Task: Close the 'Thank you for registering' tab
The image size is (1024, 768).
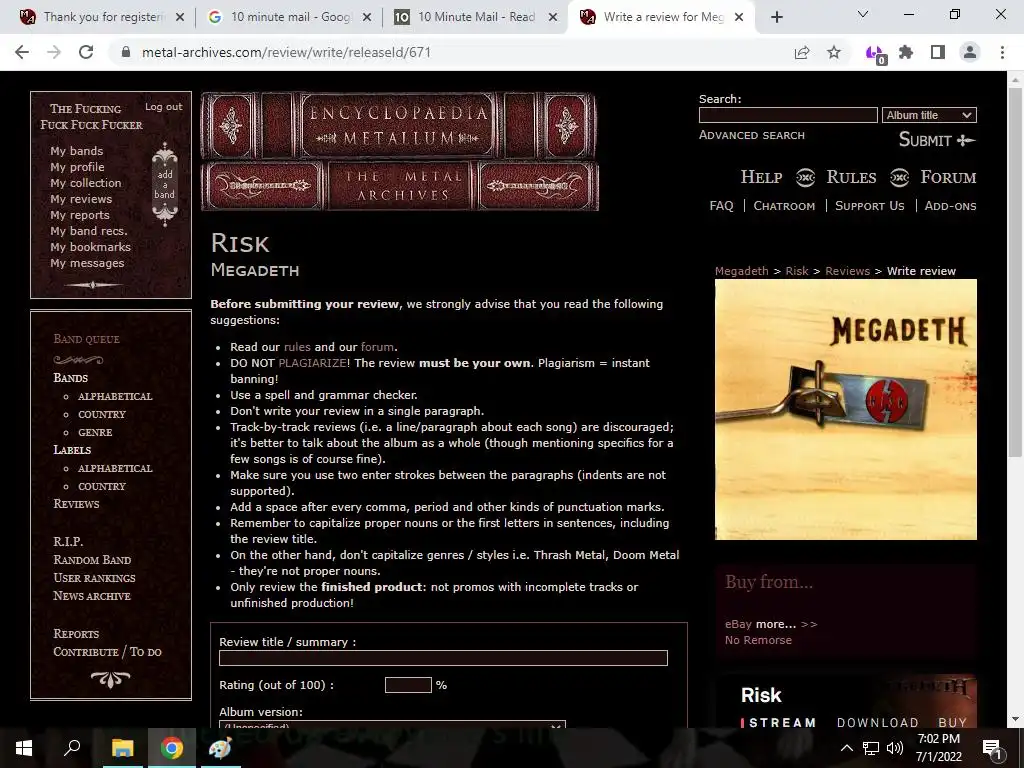Action: [180, 17]
